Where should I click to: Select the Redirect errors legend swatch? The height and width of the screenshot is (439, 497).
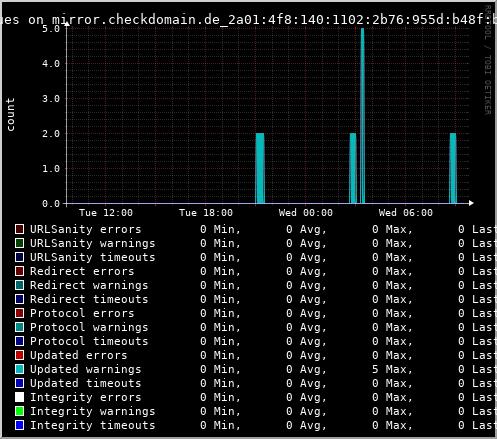(x=19, y=271)
